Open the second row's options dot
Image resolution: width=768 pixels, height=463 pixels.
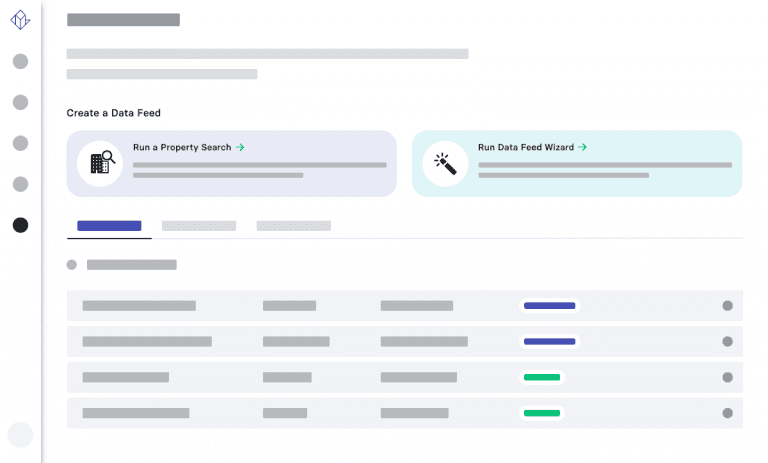pos(727,342)
